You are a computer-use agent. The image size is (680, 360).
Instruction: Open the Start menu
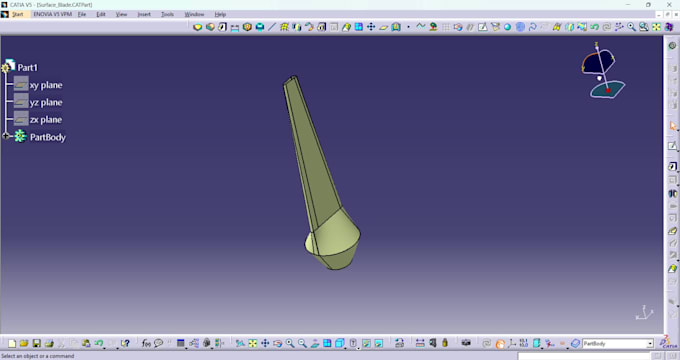pos(17,14)
